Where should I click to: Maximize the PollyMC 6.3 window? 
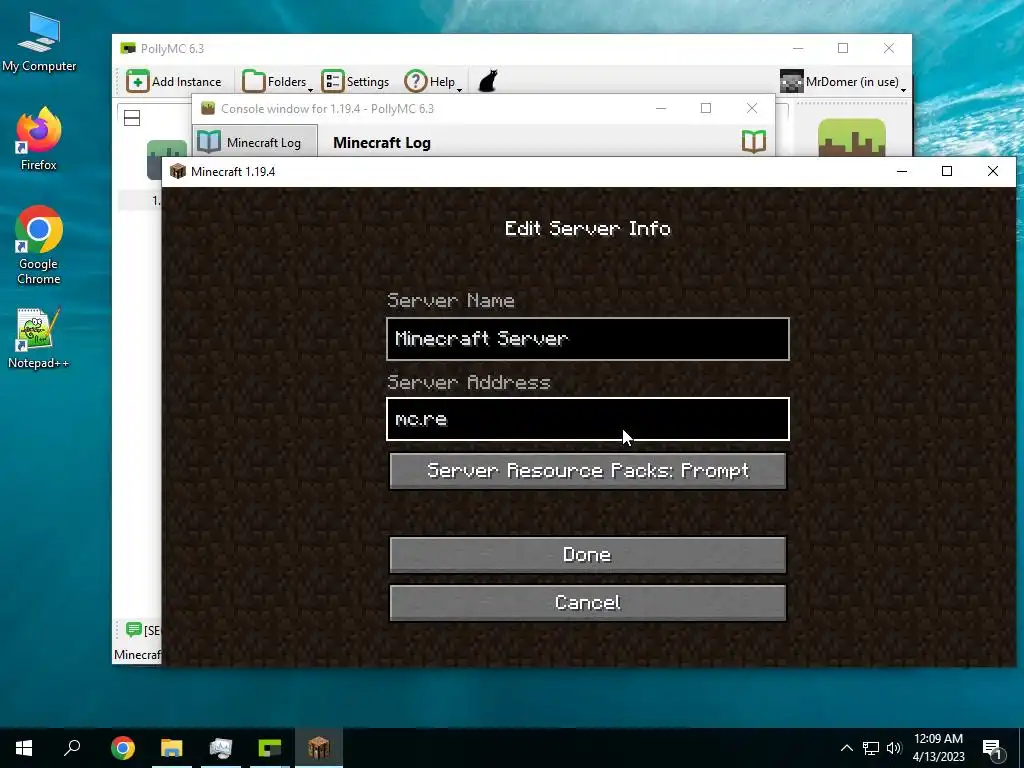click(x=843, y=48)
